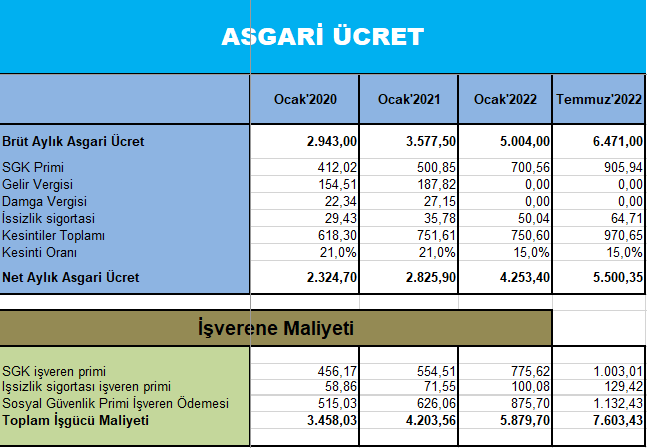The image size is (647, 448).
Task: Click the Ocak'2022 column header
Action: pyautogui.click(x=505, y=99)
